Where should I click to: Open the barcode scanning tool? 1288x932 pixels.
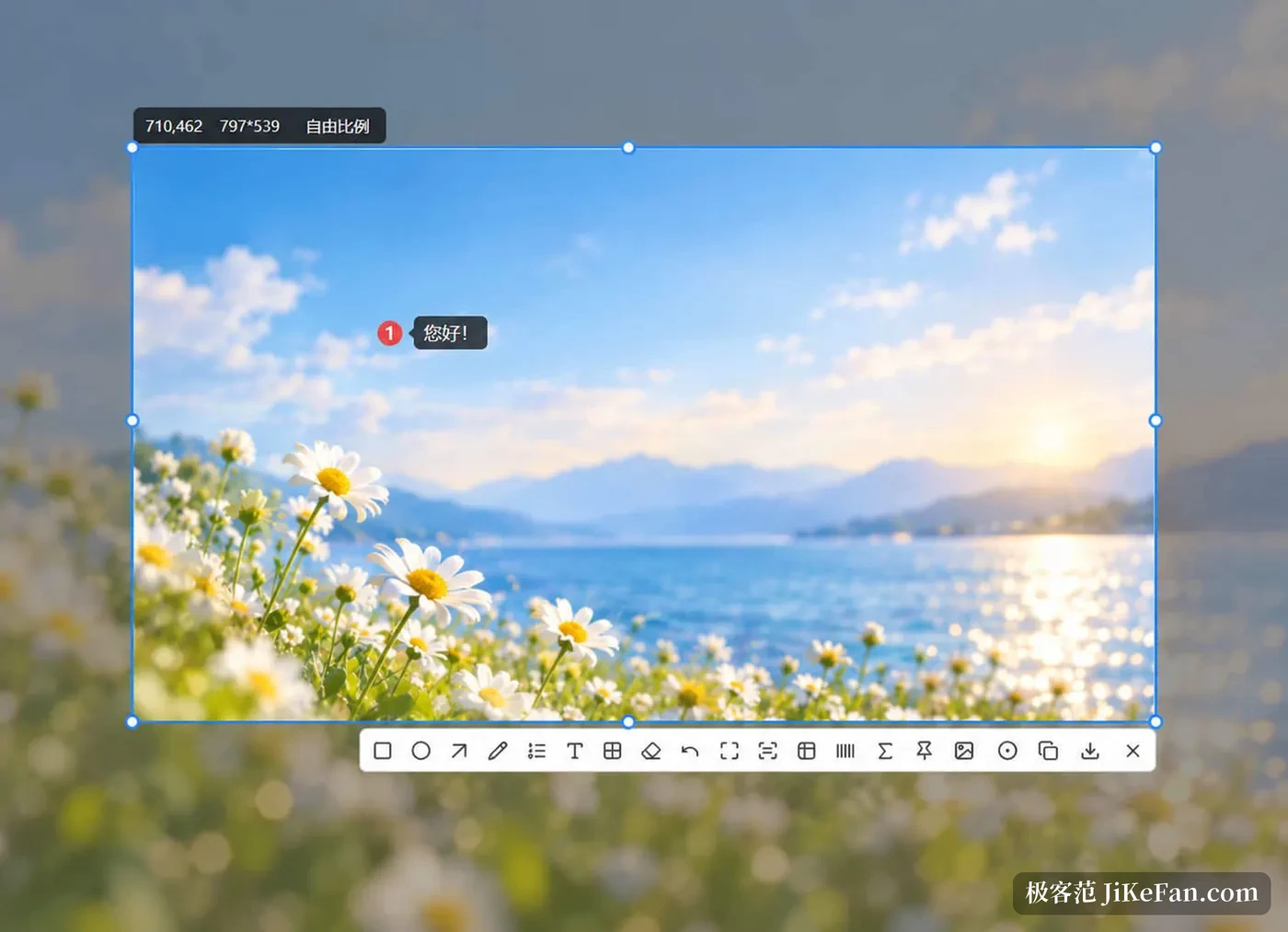point(845,751)
